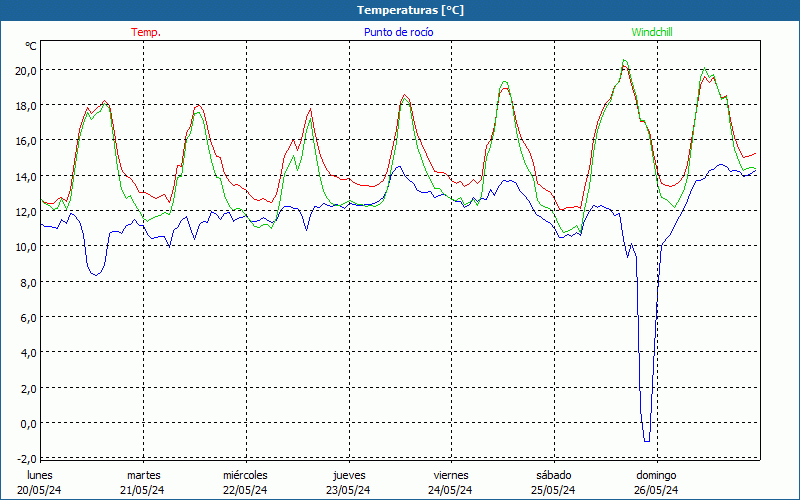Click the -2,0 y-axis value
This screenshot has height=500, width=800.
(27, 459)
